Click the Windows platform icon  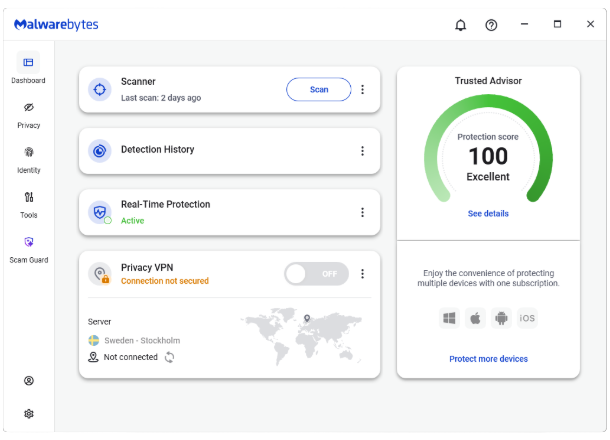(x=449, y=318)
